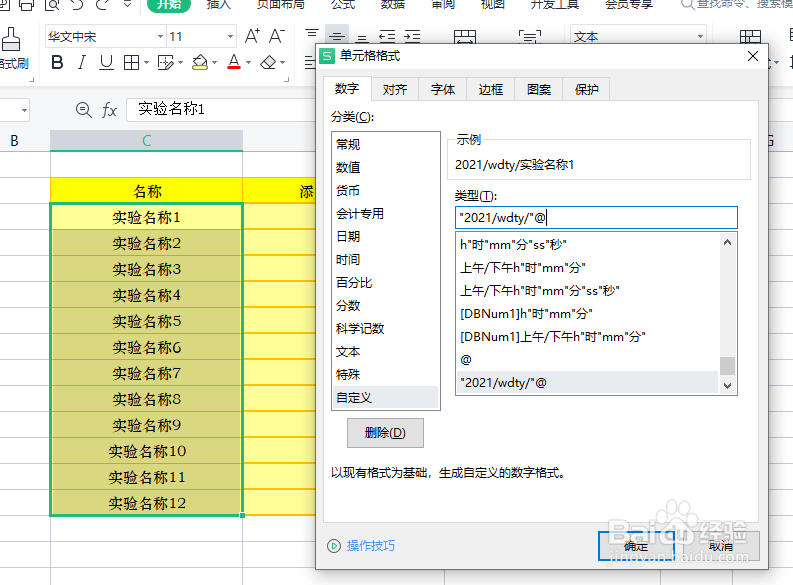
Task: Apply cell borders icon
Action: pos(131,63)
